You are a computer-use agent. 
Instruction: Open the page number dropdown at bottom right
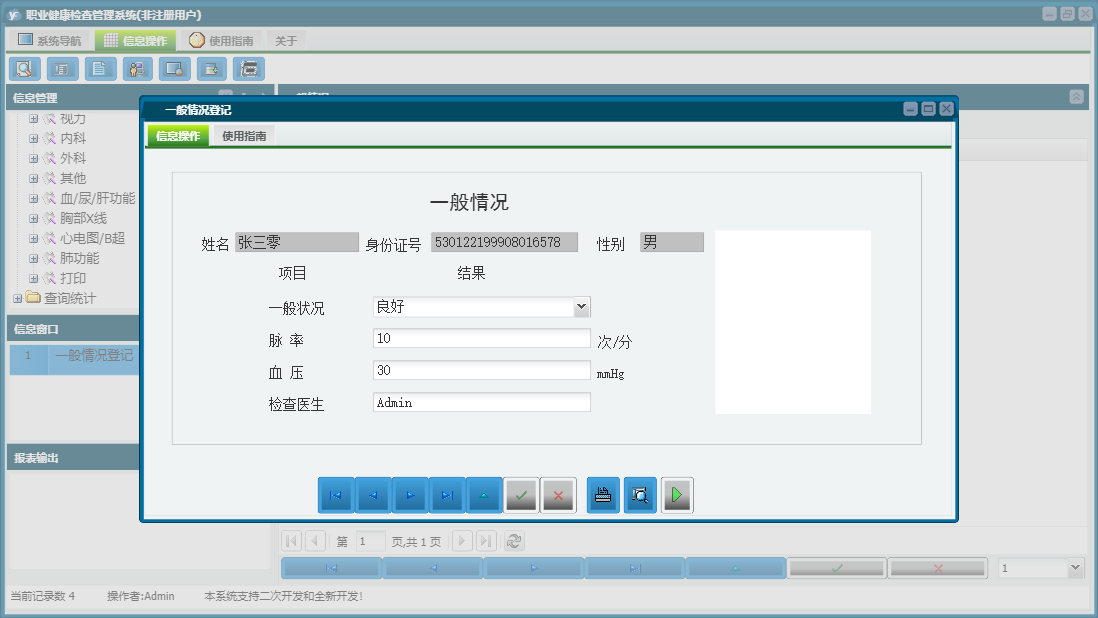pos(1040,567)
